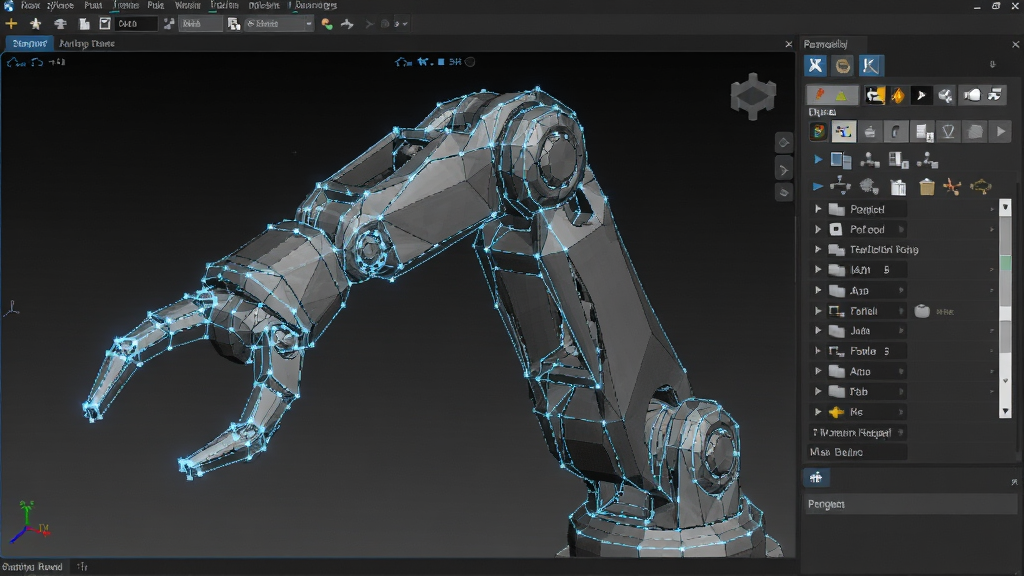
Task: Expand the blue arrow beside the windows icon
Action: (818, 160)
